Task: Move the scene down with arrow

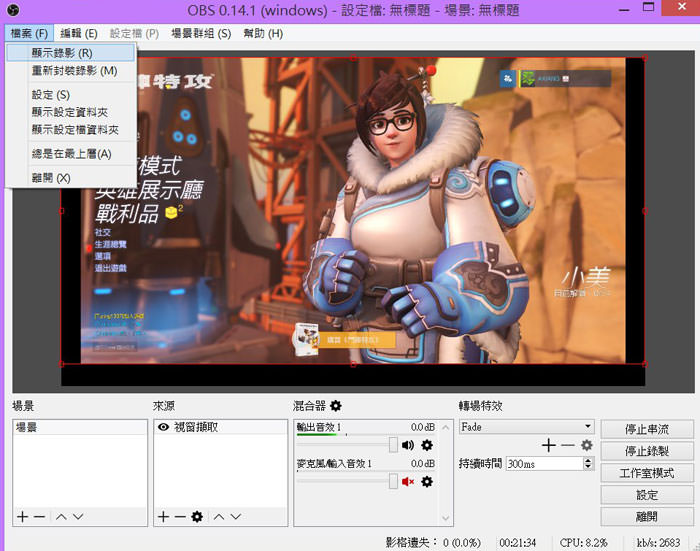Action: coord(78,517)
